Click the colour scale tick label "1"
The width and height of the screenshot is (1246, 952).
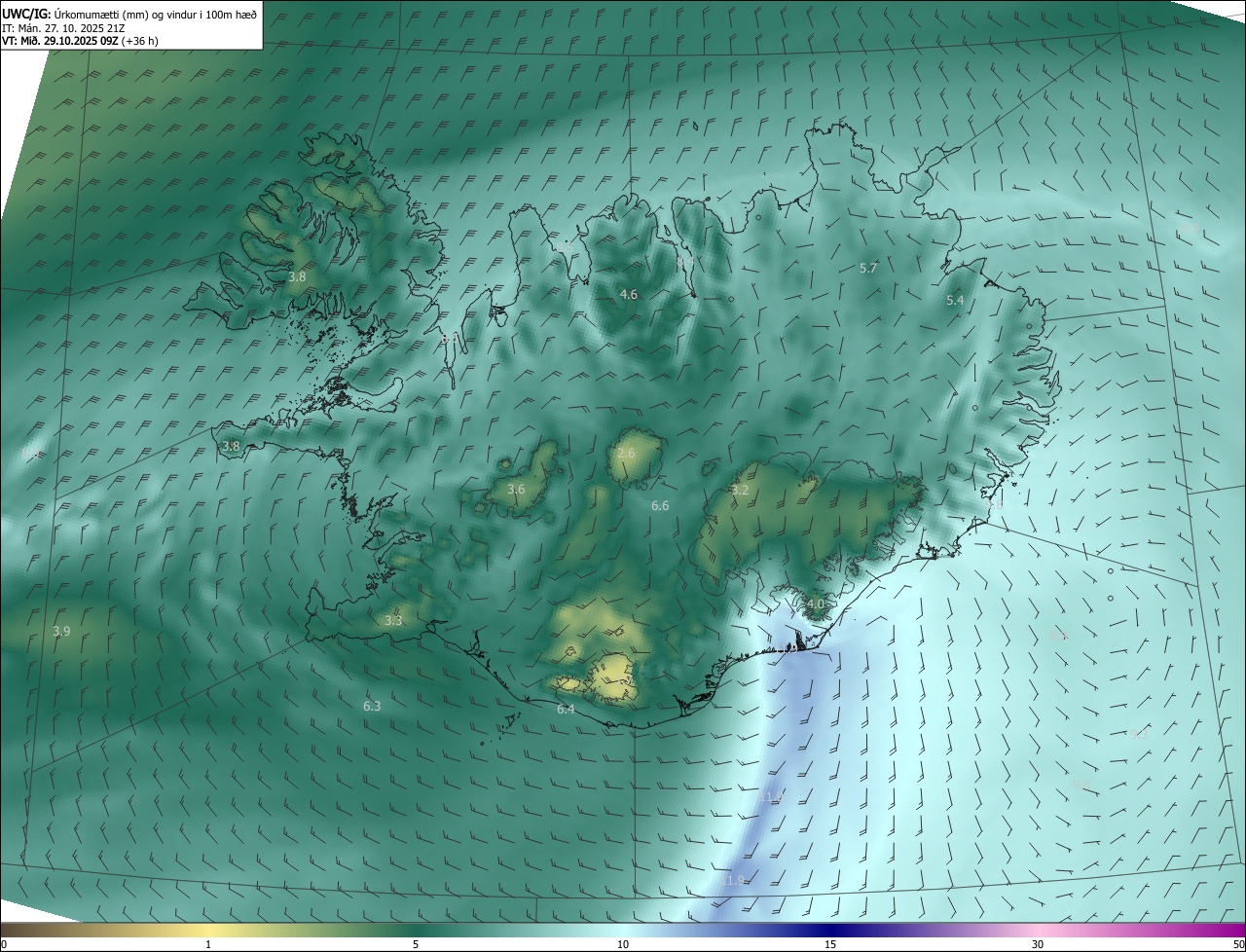click(208, 944)
